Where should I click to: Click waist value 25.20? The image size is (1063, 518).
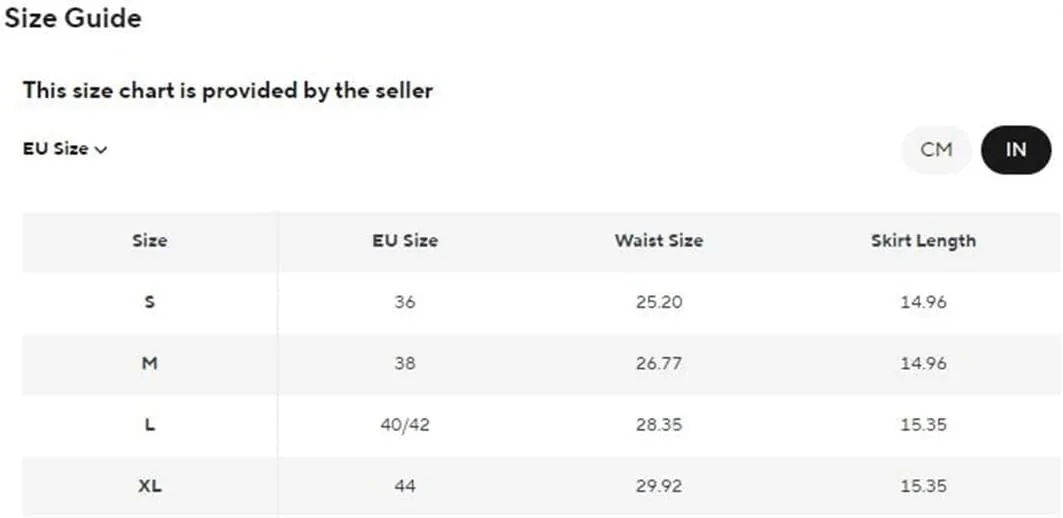click(659, 302)
